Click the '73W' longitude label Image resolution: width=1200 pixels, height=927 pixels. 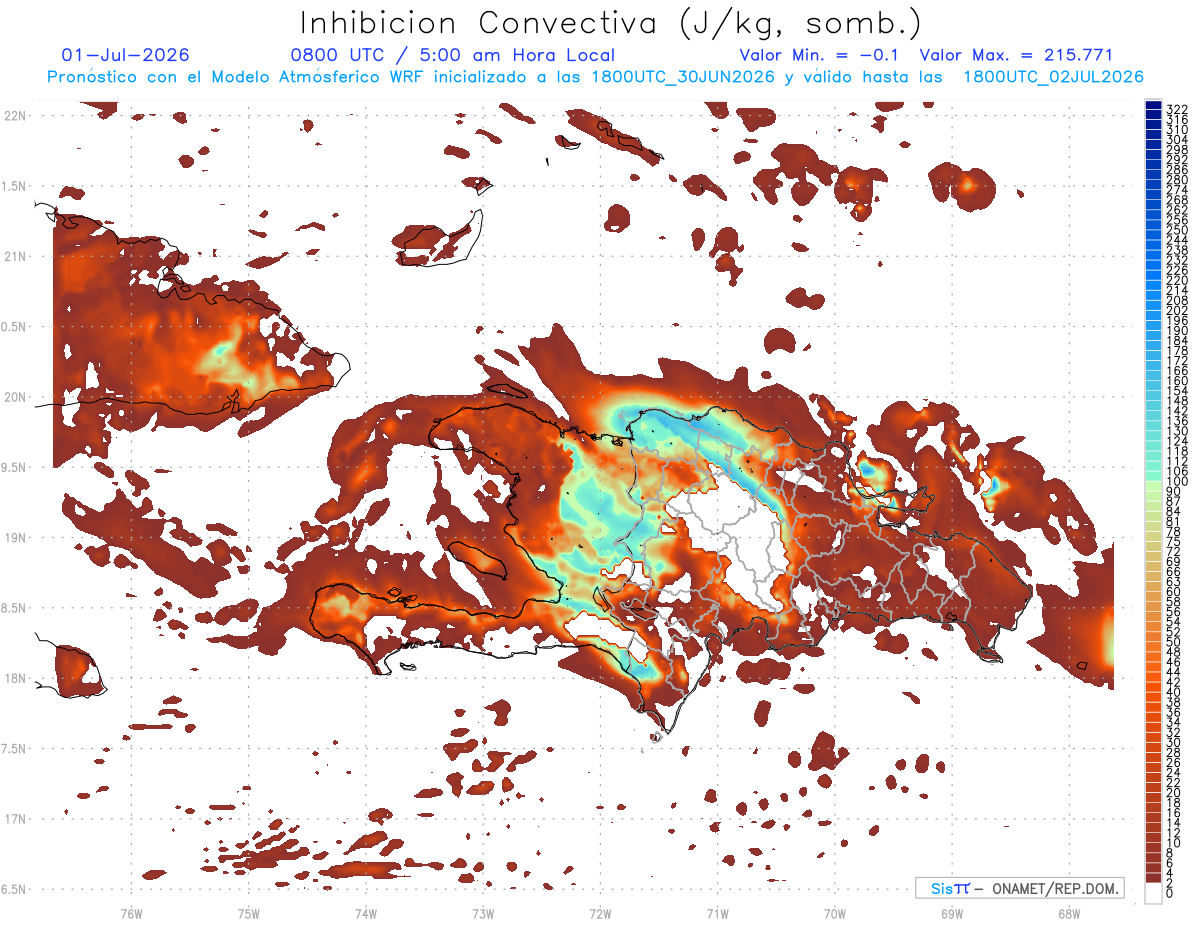pos(483,913)
